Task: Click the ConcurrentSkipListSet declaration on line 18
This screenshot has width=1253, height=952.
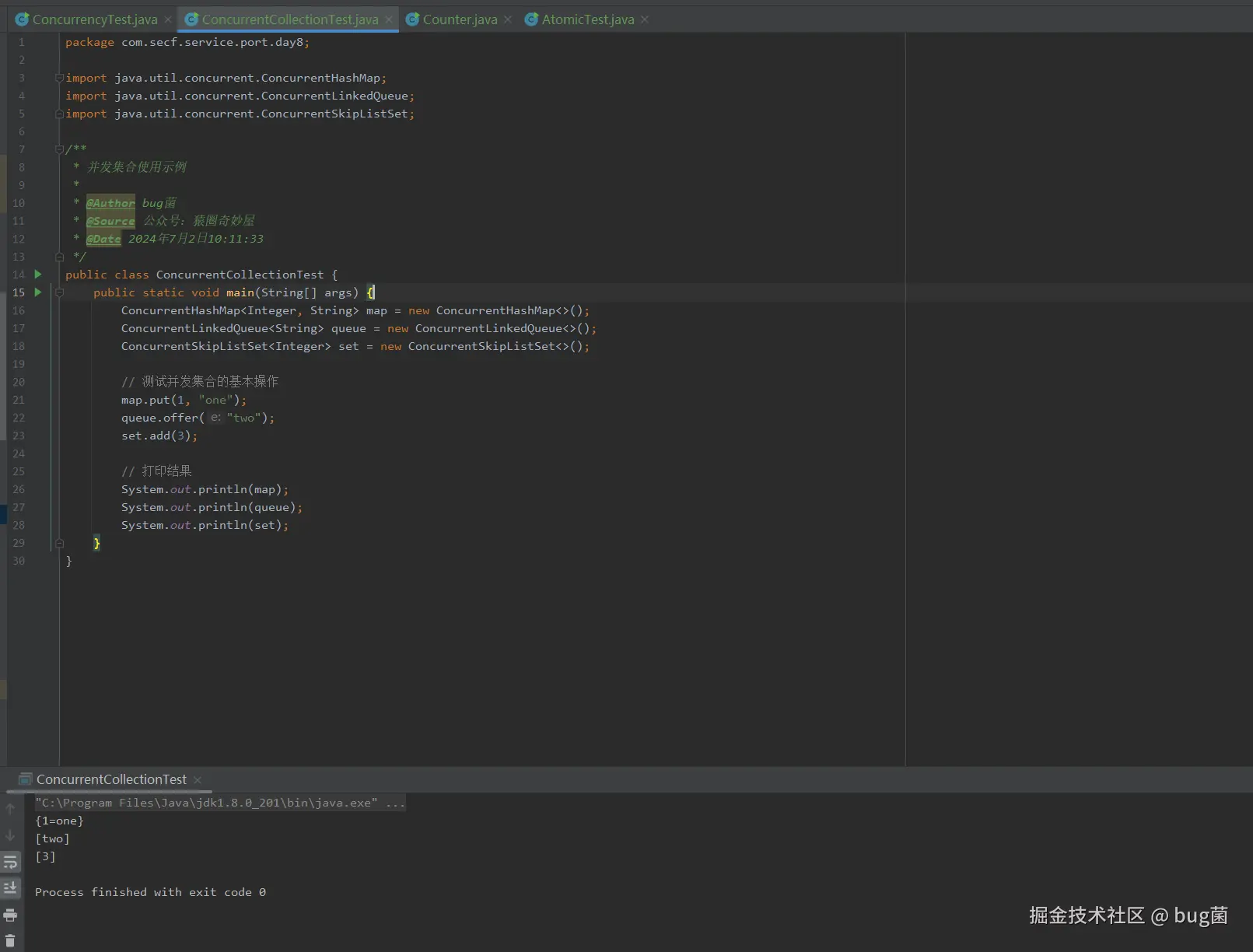Action: pos(355,346)
